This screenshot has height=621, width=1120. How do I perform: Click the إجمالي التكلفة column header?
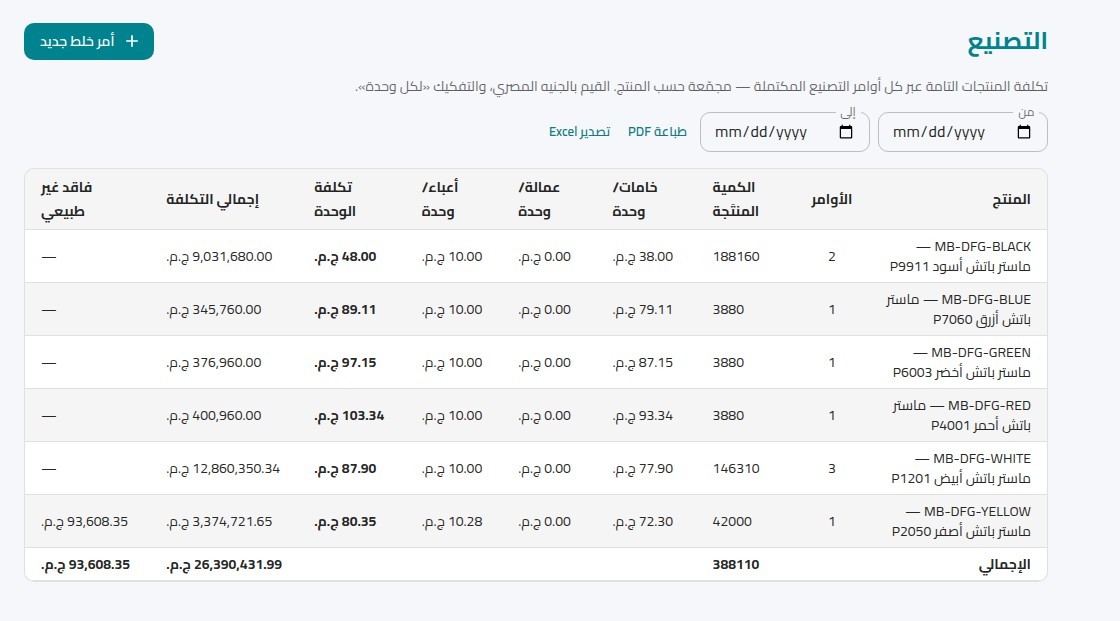pyautogui.click(x=212, y=199)
